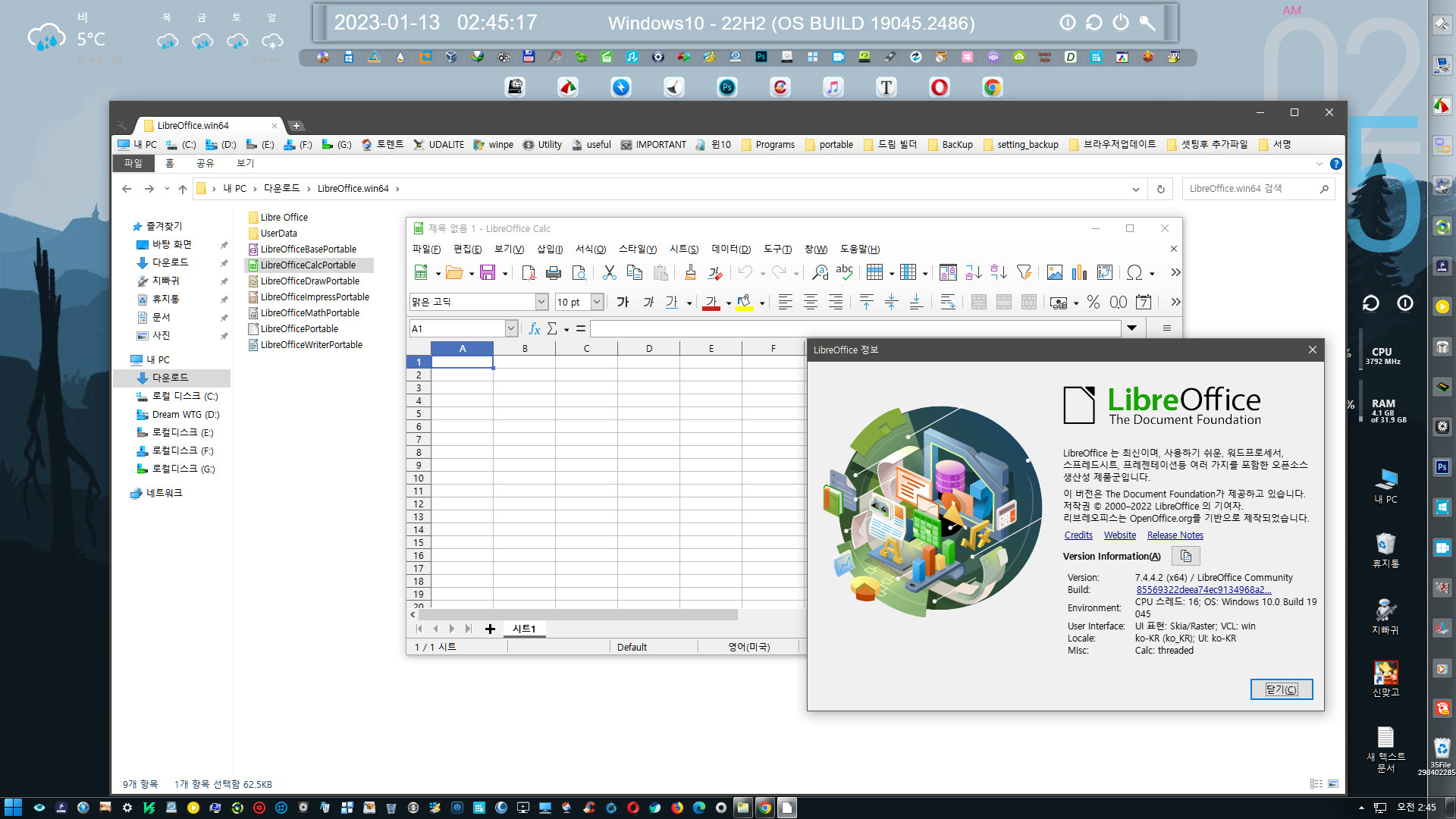
Task: Click the Format as Percent icon
Action: click(x=1093, y=303)
